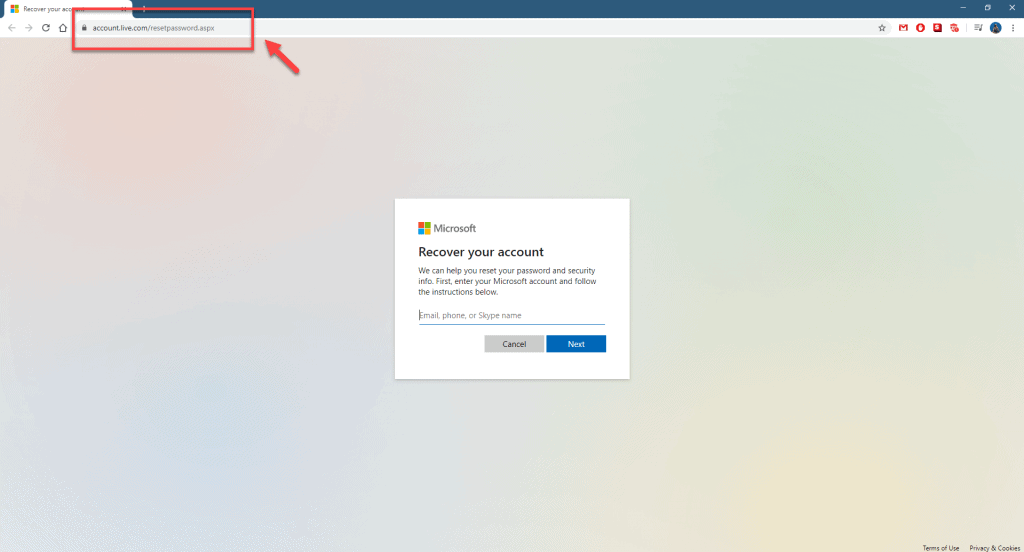Reload the current page
The width and height of the screenshot is (1024, 552).
pos(46,27)
